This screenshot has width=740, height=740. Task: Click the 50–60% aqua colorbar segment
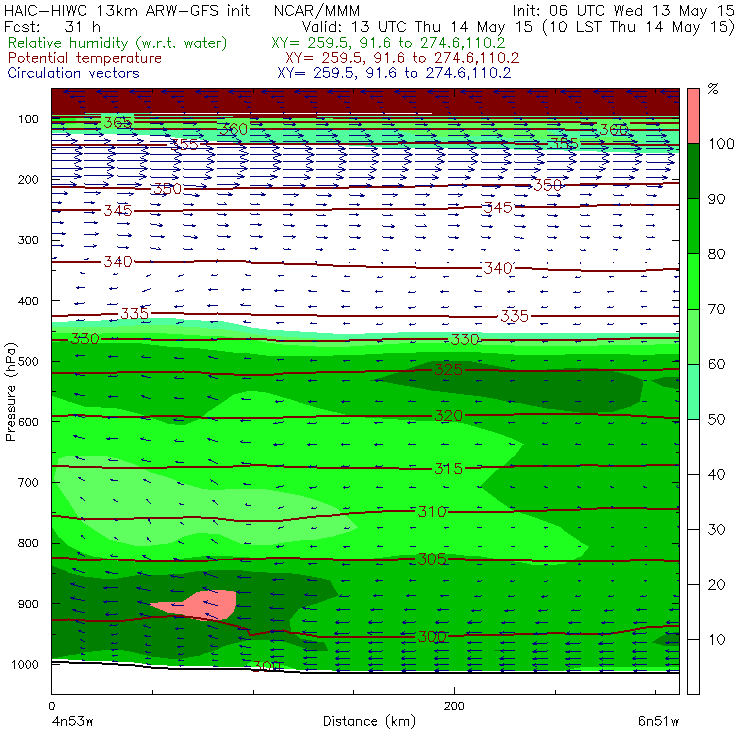[693, 392]
